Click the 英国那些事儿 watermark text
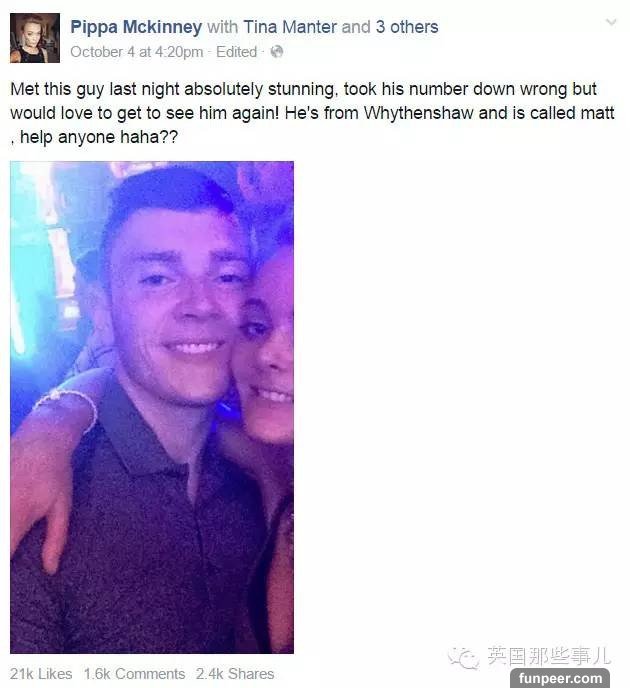This screenshot has height=688, width=630. click(548, 656)
